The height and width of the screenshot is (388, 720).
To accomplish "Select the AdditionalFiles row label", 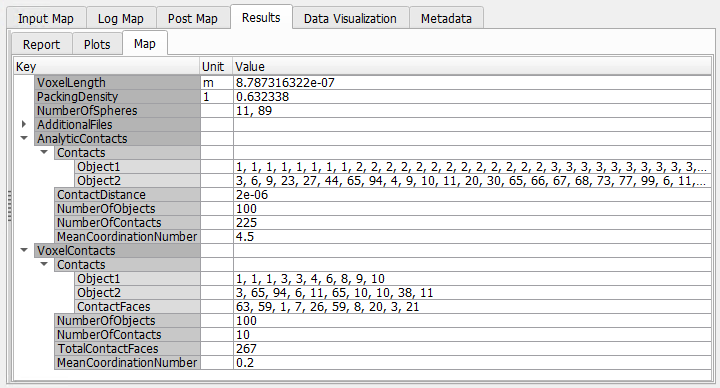I will pyautogui.click(x=117, y=124).
